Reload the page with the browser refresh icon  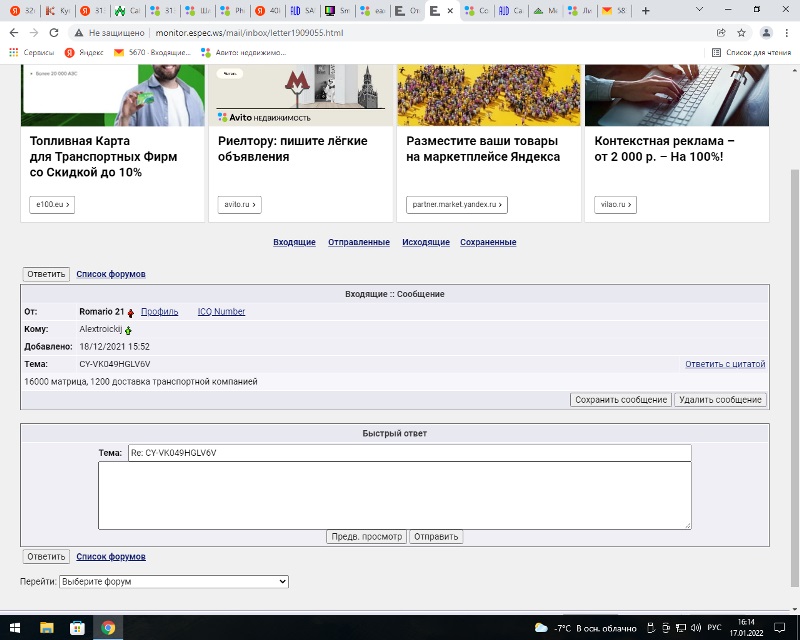[50, 32]
